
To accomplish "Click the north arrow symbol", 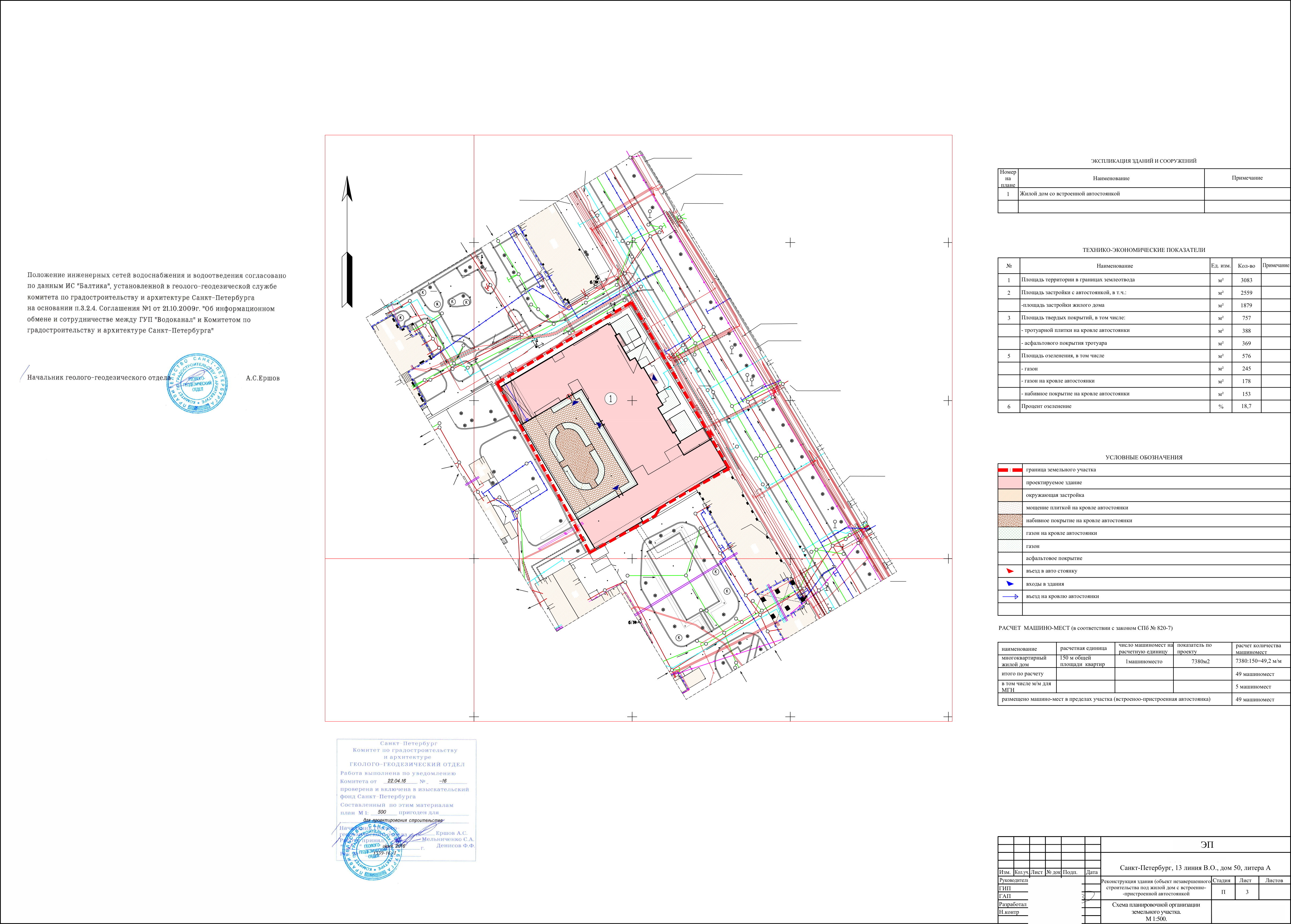I will coord(347,242).
